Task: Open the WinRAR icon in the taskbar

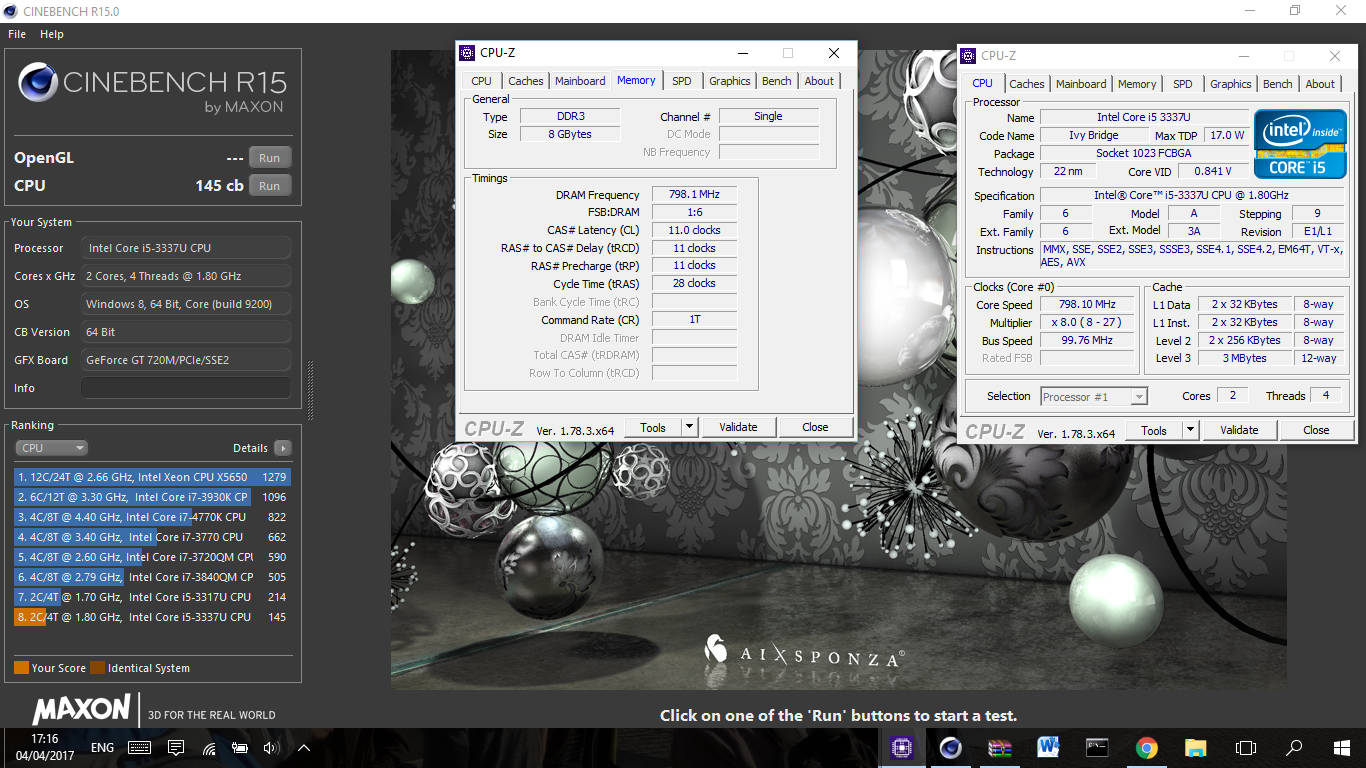Action: point(999,747)
